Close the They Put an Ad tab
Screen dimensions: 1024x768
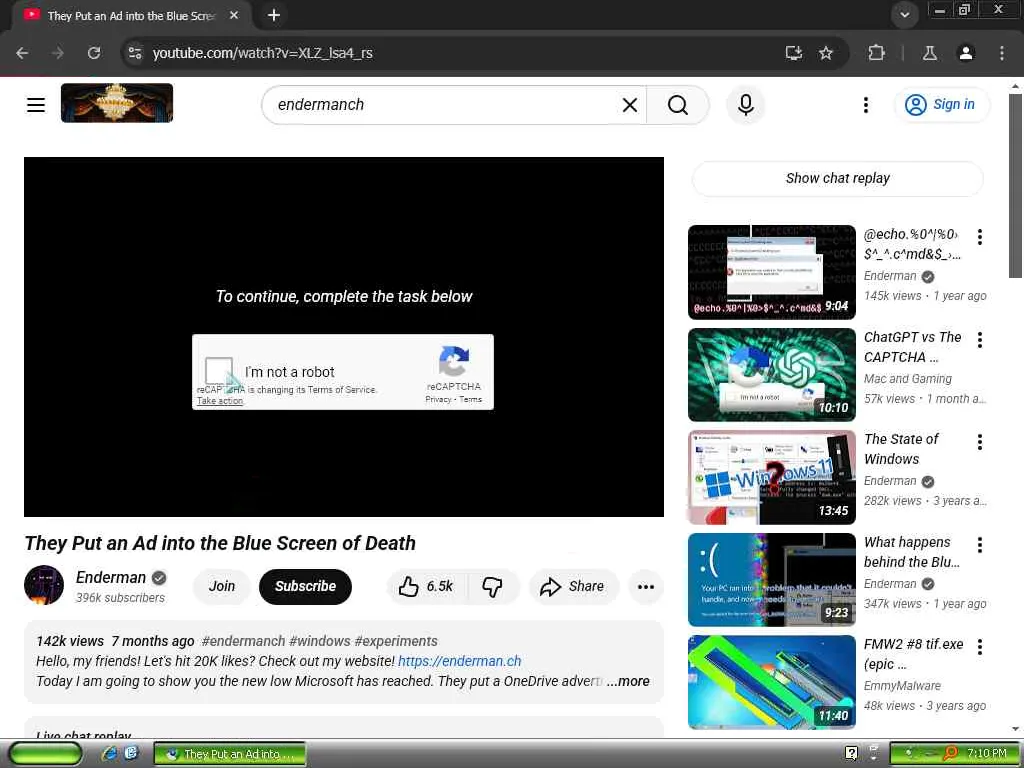click(234, 15)
